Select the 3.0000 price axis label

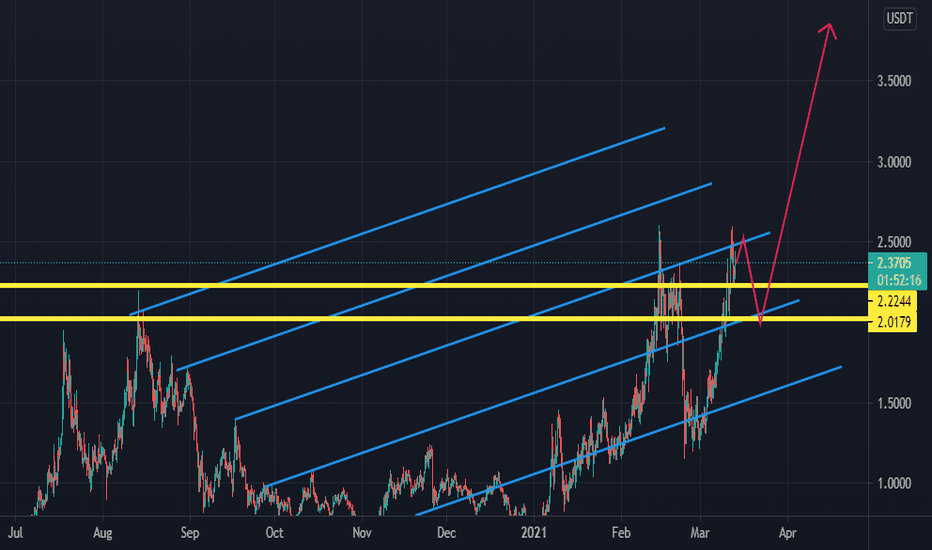(x=894, y=162)
